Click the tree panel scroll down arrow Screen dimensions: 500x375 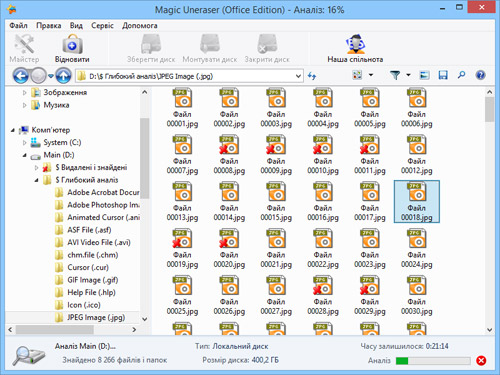tap(145, 319)
